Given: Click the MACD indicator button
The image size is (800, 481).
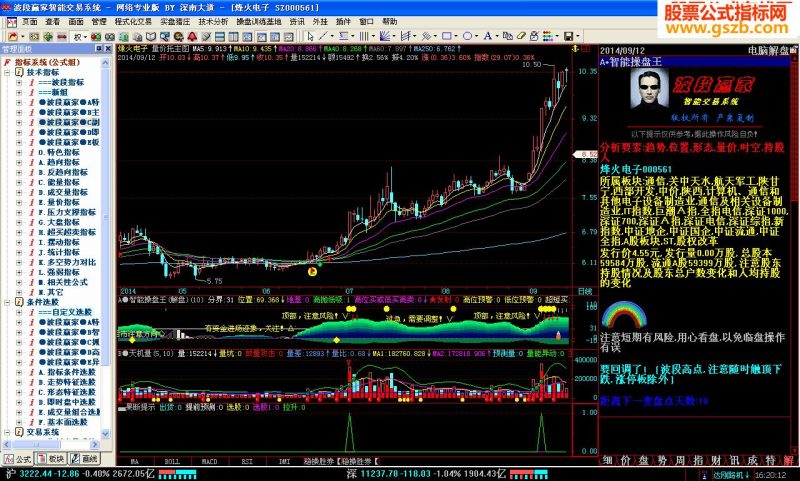Looking at the screenshot, I should point(209,461).
